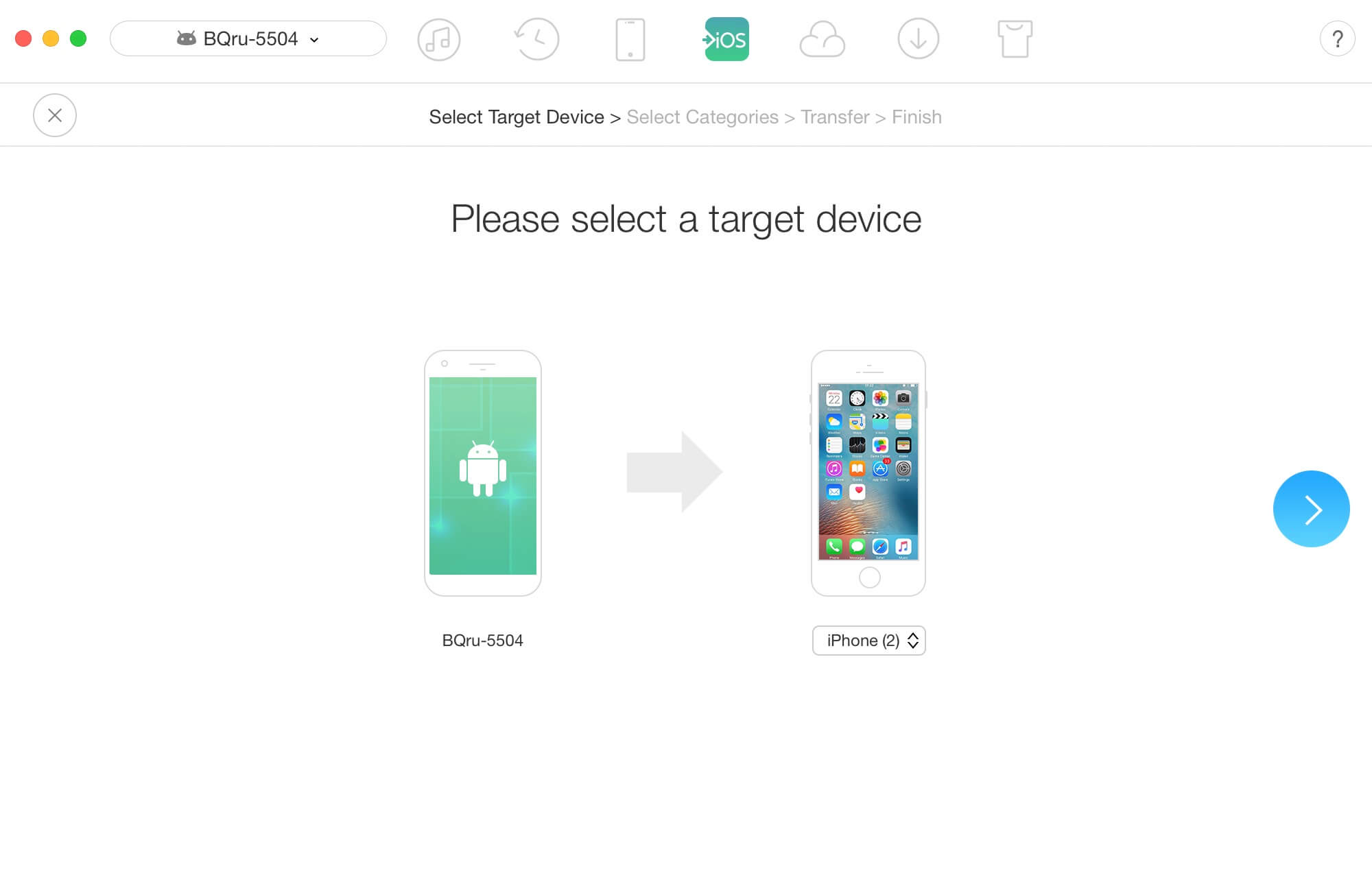
Task: Click the next step arrow button
Action: pos(1311,509)
